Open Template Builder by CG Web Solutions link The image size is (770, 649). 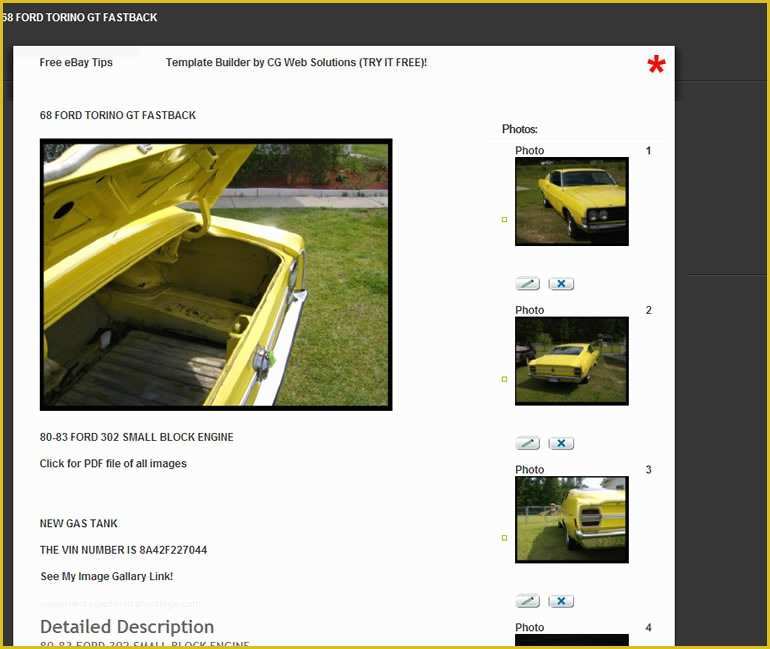[x=297, y=62]
